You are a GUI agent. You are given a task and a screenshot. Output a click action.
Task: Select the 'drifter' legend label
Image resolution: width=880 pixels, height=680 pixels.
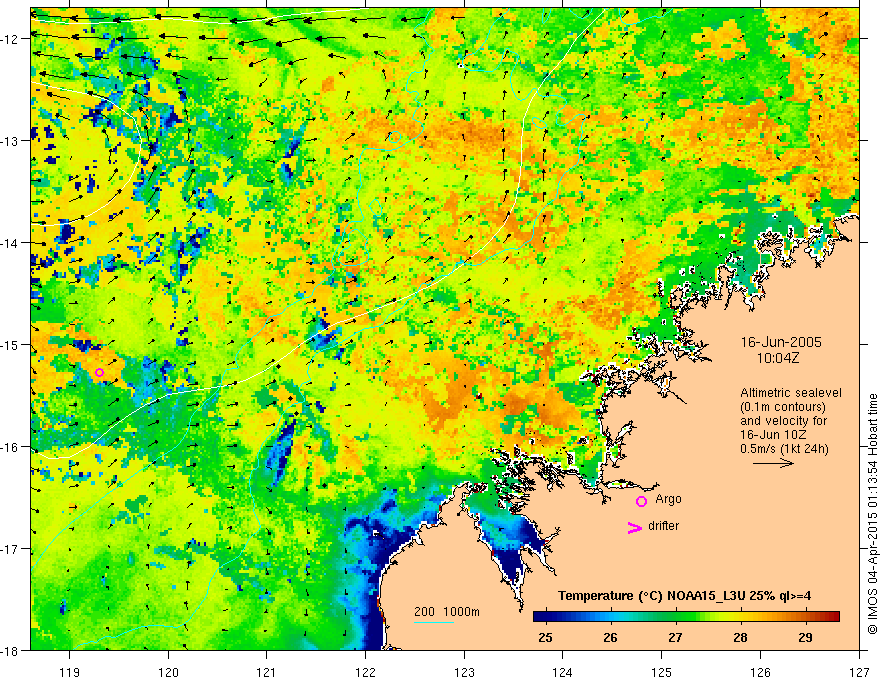[663, 526]
